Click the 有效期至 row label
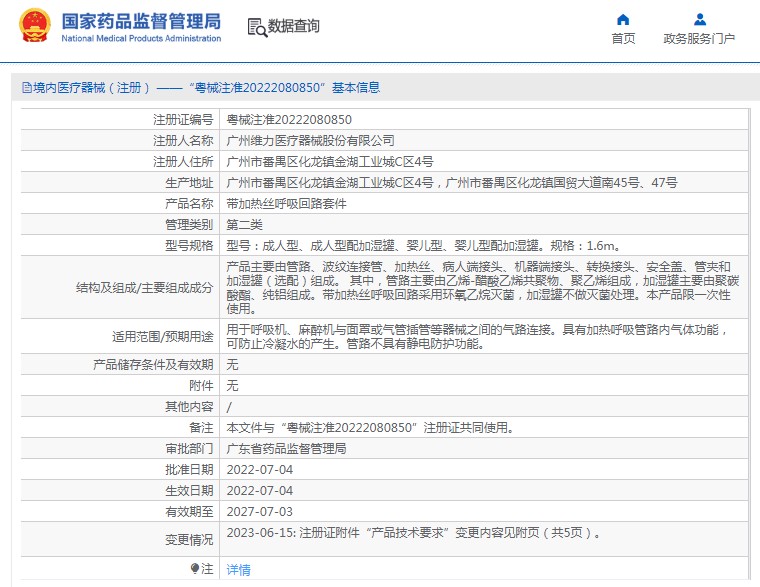Viewport: 760px width, 587px height. tap(189, 512)
